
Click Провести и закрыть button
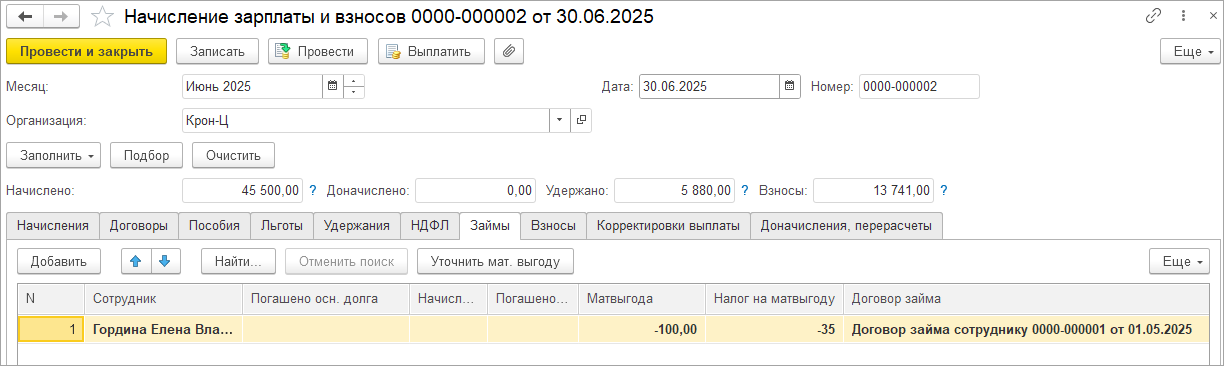[86, 51]
